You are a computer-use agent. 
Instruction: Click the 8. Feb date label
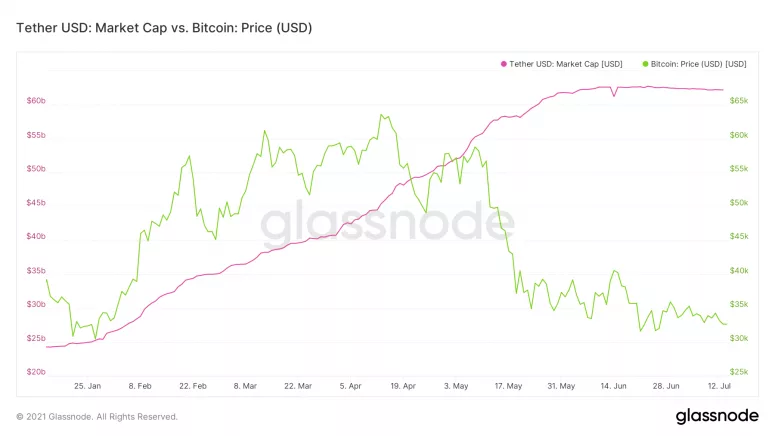pyautogui.click(x=140, y=386)
